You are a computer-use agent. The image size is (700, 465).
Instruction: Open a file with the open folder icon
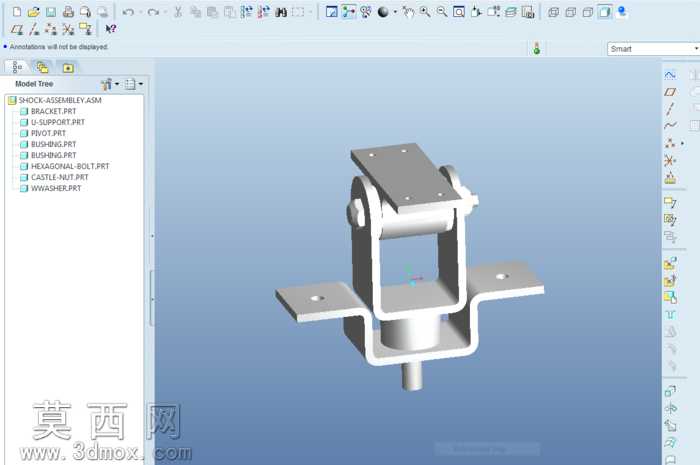click(x=33, y=12)
